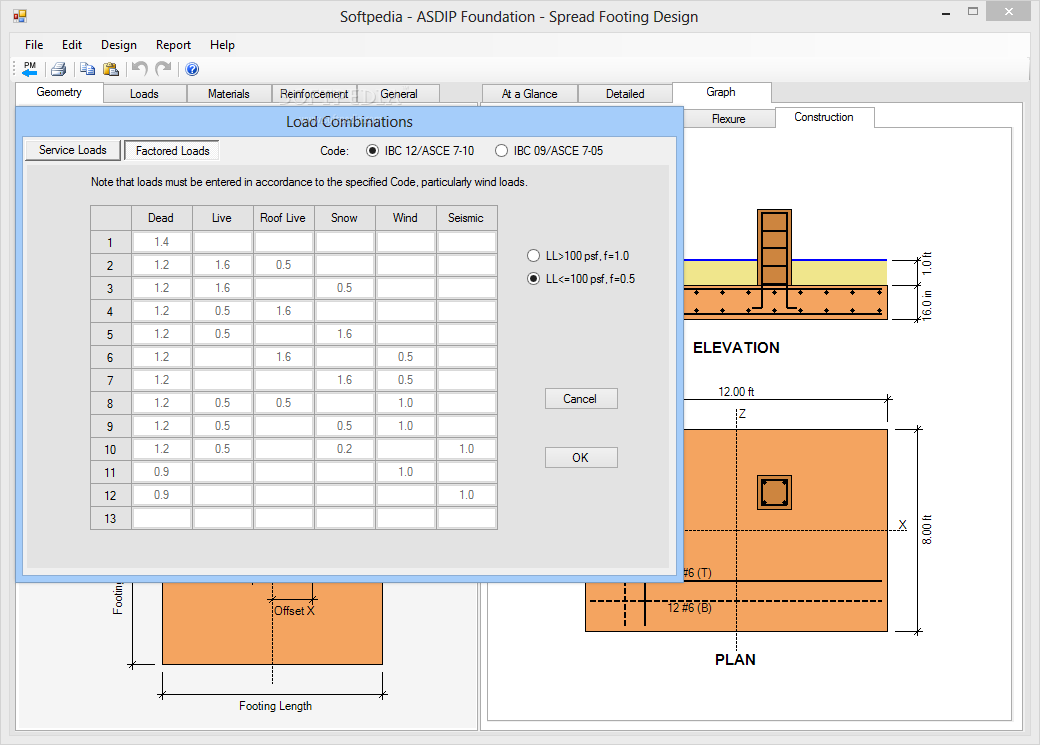This screenshot has height=745, width=1040.
Task: Open the Detailed tab
Action: pos(625,94)
